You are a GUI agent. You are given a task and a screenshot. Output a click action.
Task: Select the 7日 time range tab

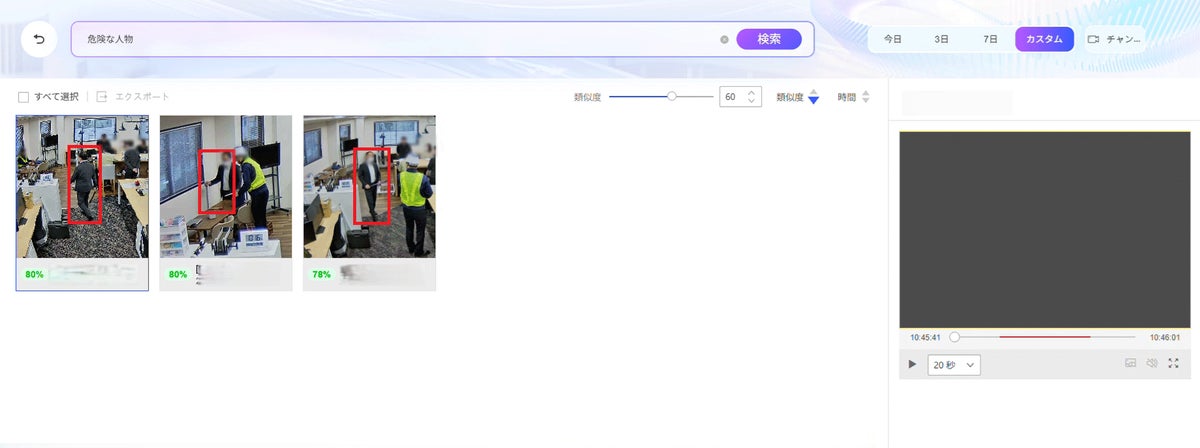tap(990, 39)
